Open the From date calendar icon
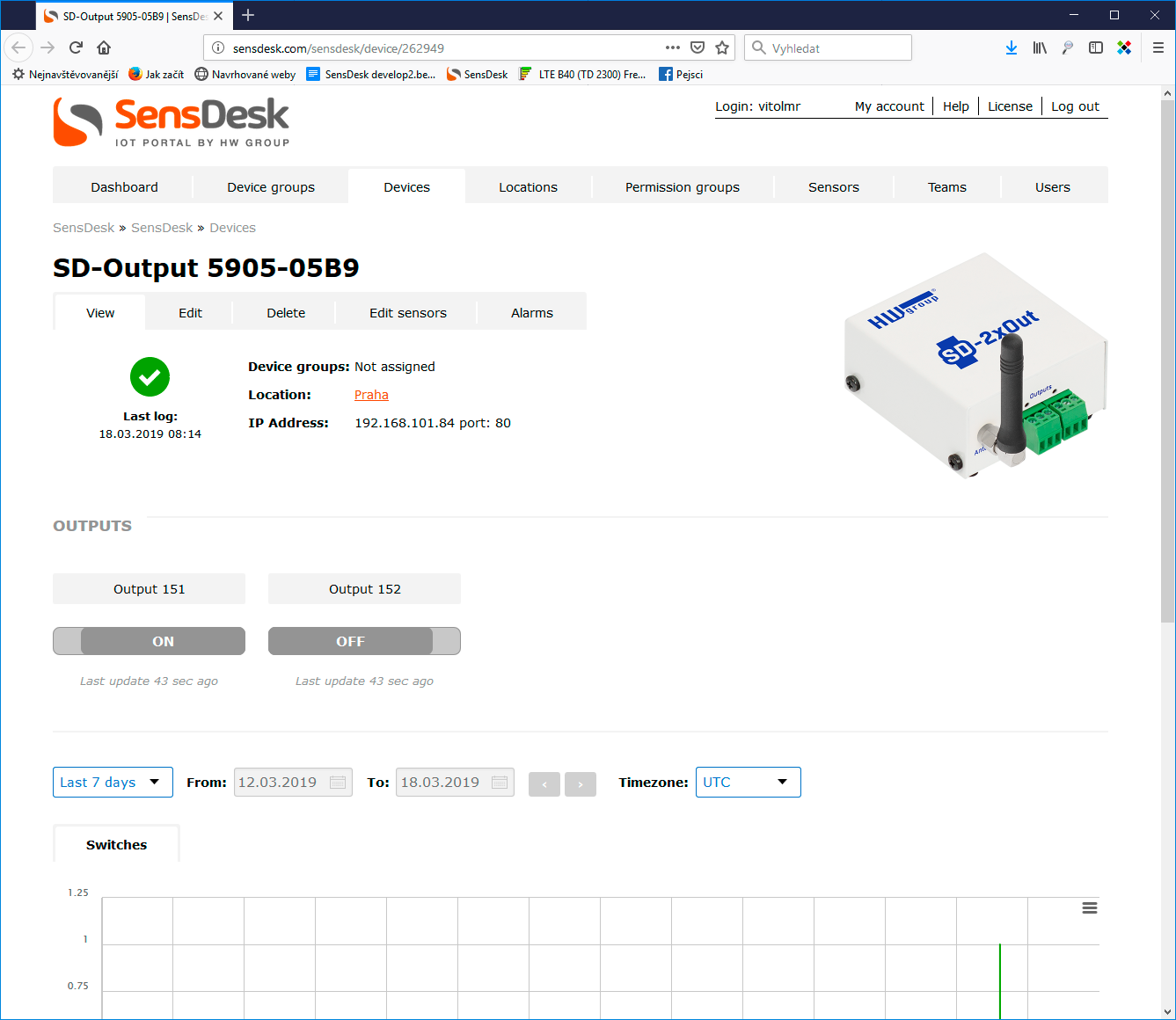The width and height of the screenshot is (1176, 1020). point(338,783)
